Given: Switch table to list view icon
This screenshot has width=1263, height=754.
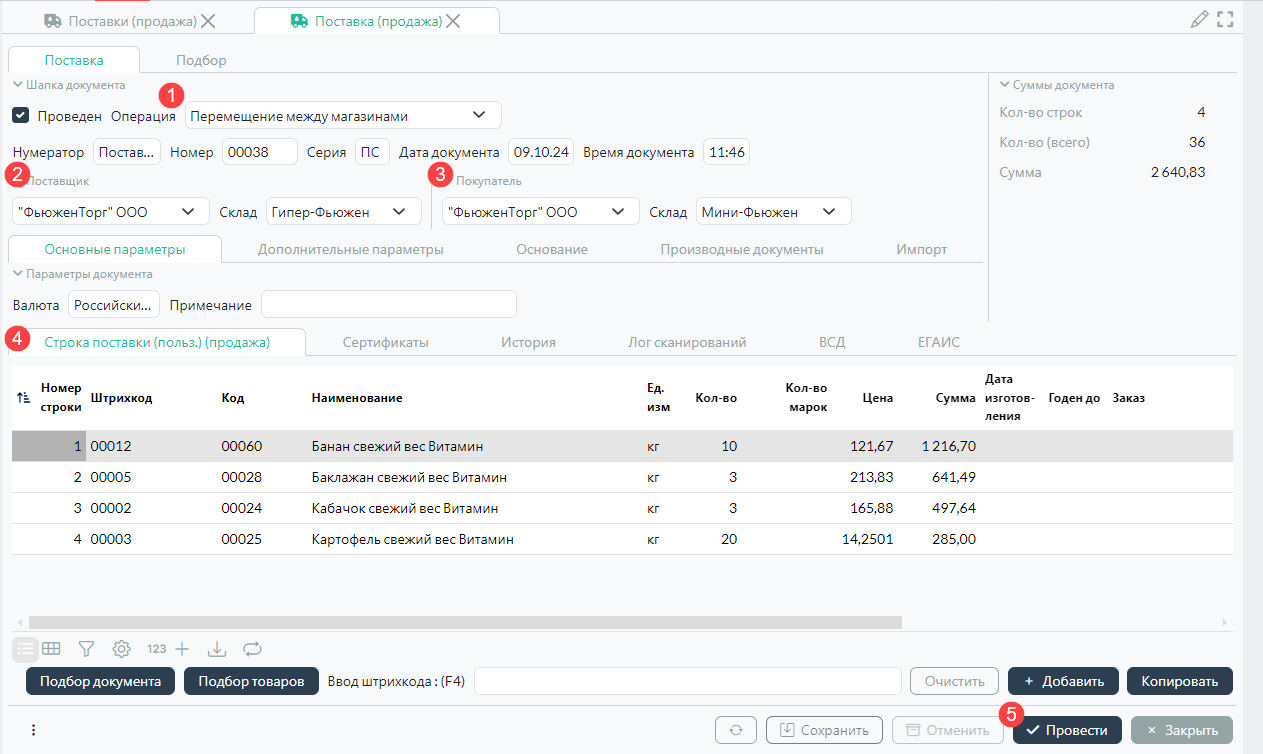Looking at the screenshot, I should pos(26,649).
